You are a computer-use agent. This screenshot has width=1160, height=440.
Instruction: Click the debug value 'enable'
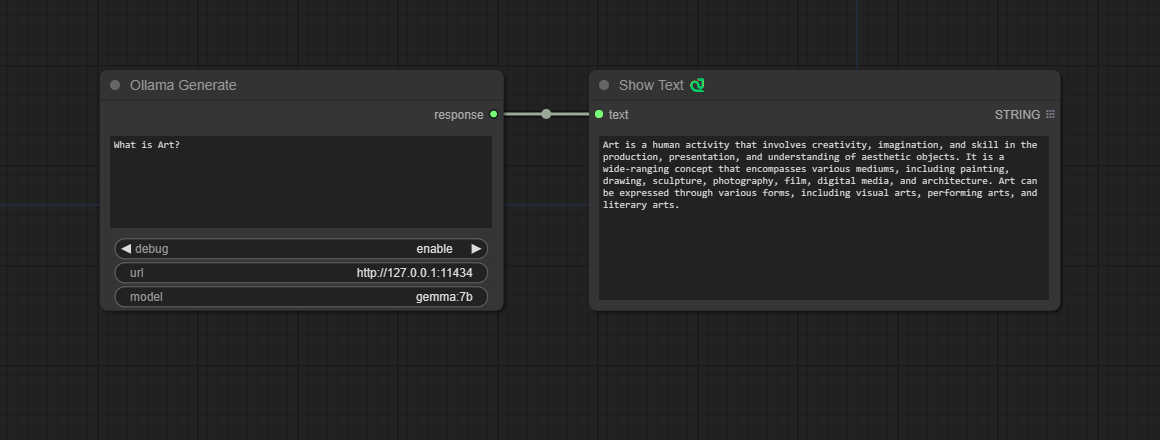click(x=434, y=249)
